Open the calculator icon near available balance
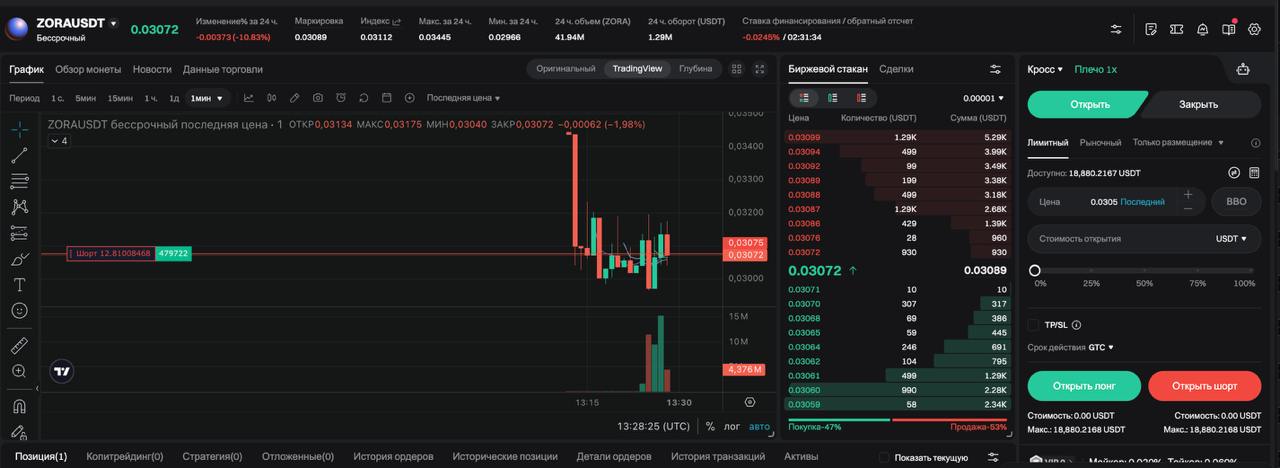This screenshot has width=1280, height=468. [x=1254, y=173]
